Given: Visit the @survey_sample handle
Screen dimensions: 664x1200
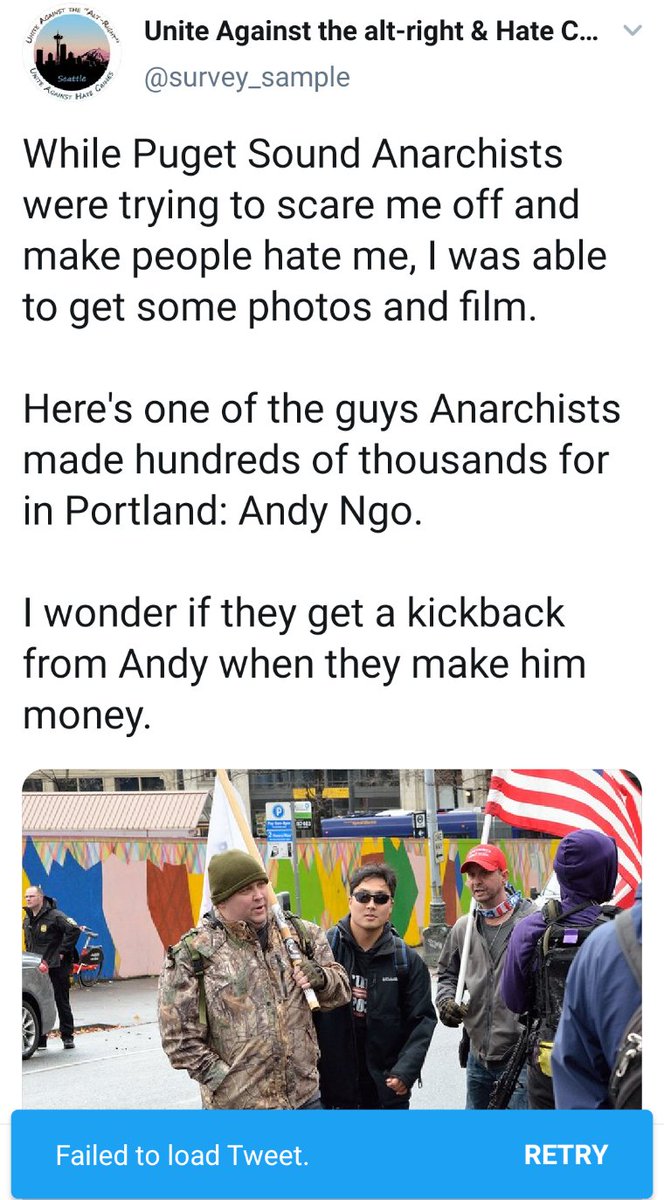Looking at the screenshot, I should click(x=247, y=77).
